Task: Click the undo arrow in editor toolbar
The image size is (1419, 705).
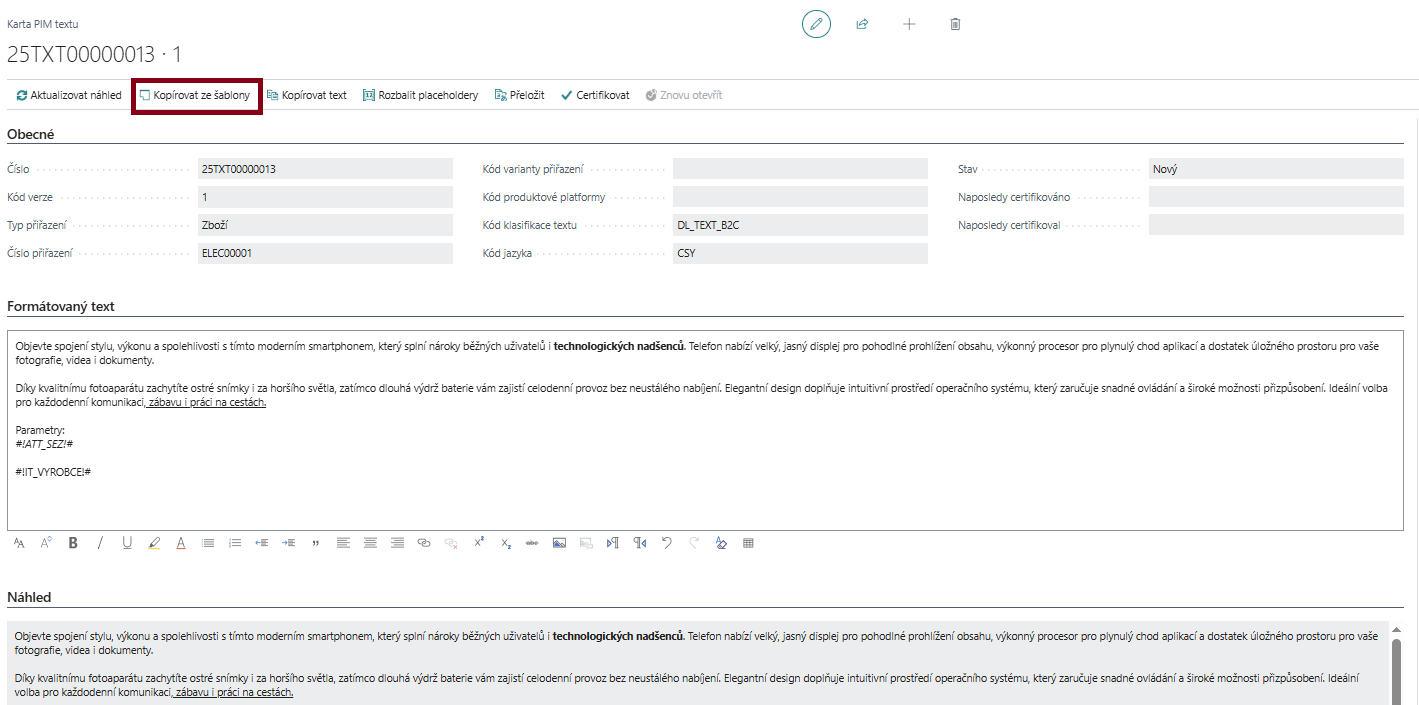Action: [x=667, y=543]
